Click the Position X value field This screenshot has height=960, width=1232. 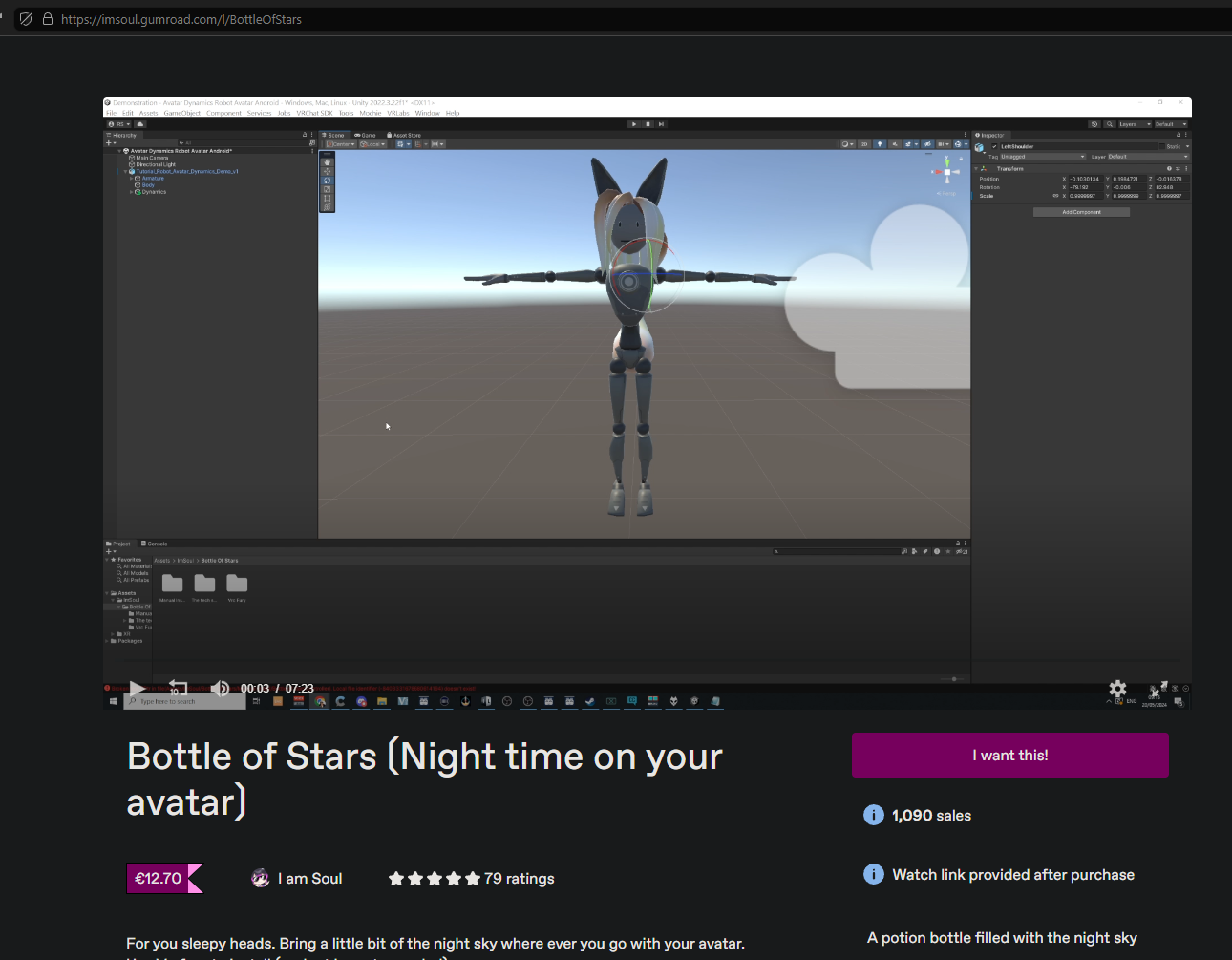point(1084,179)
